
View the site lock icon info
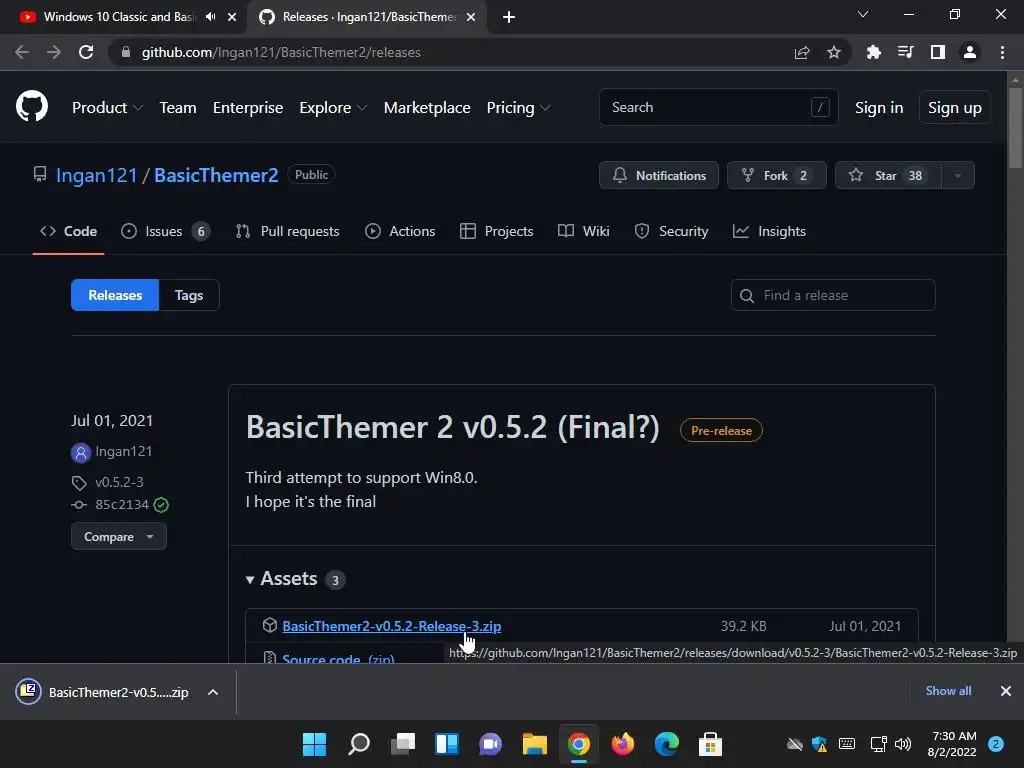126,52
